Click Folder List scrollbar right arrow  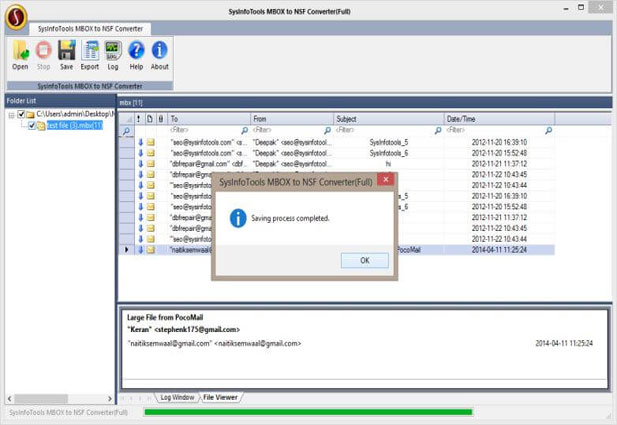[110, 399]
